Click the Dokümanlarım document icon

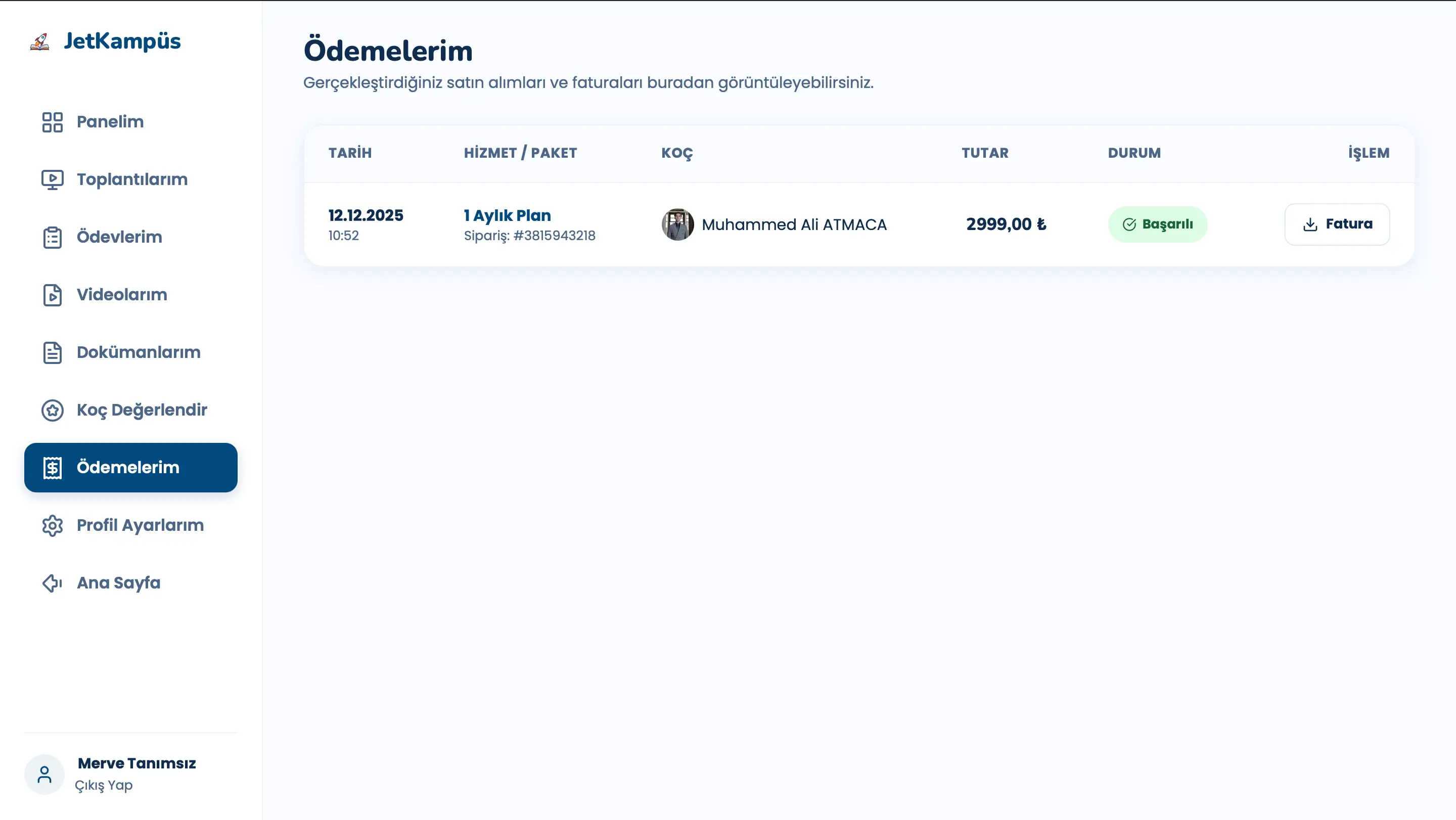pos(52,353)
